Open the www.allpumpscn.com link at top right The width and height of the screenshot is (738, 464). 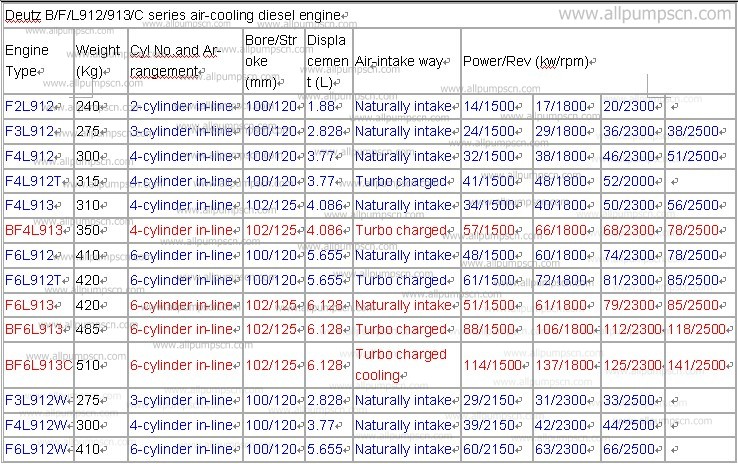(644, 15)
